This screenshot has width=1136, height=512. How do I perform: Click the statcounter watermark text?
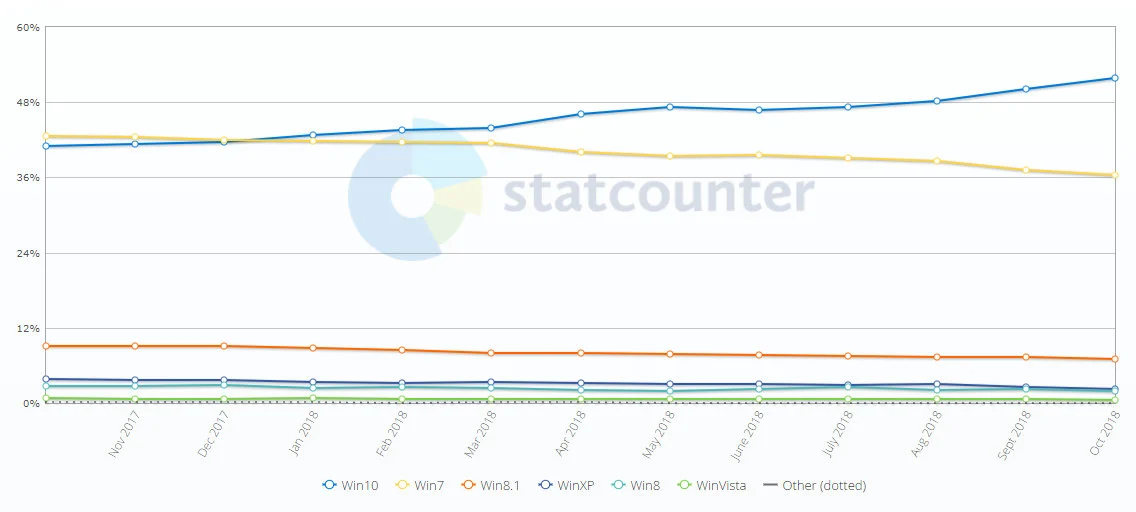(658, 194)
